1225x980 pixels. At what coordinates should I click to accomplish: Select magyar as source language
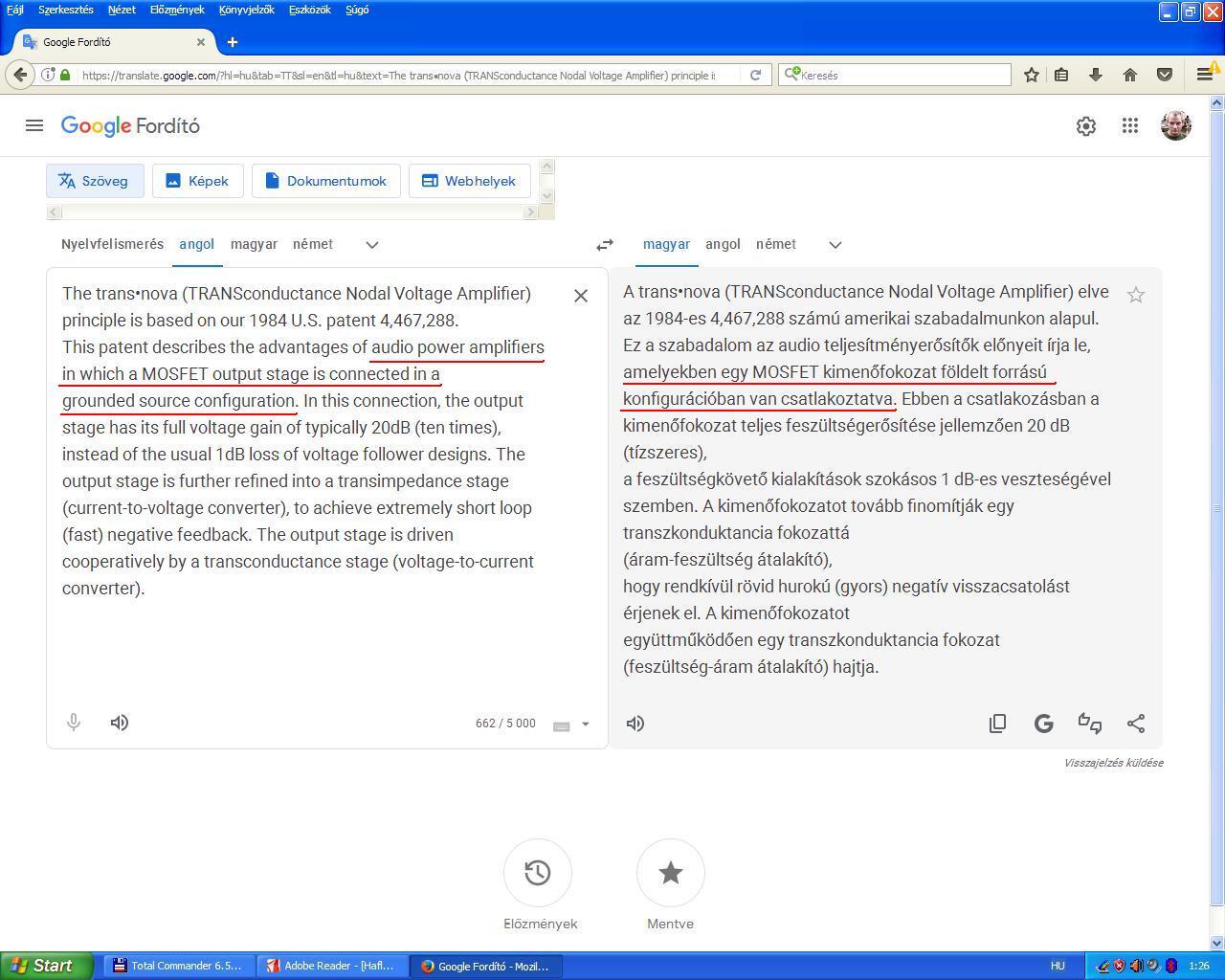254,244
